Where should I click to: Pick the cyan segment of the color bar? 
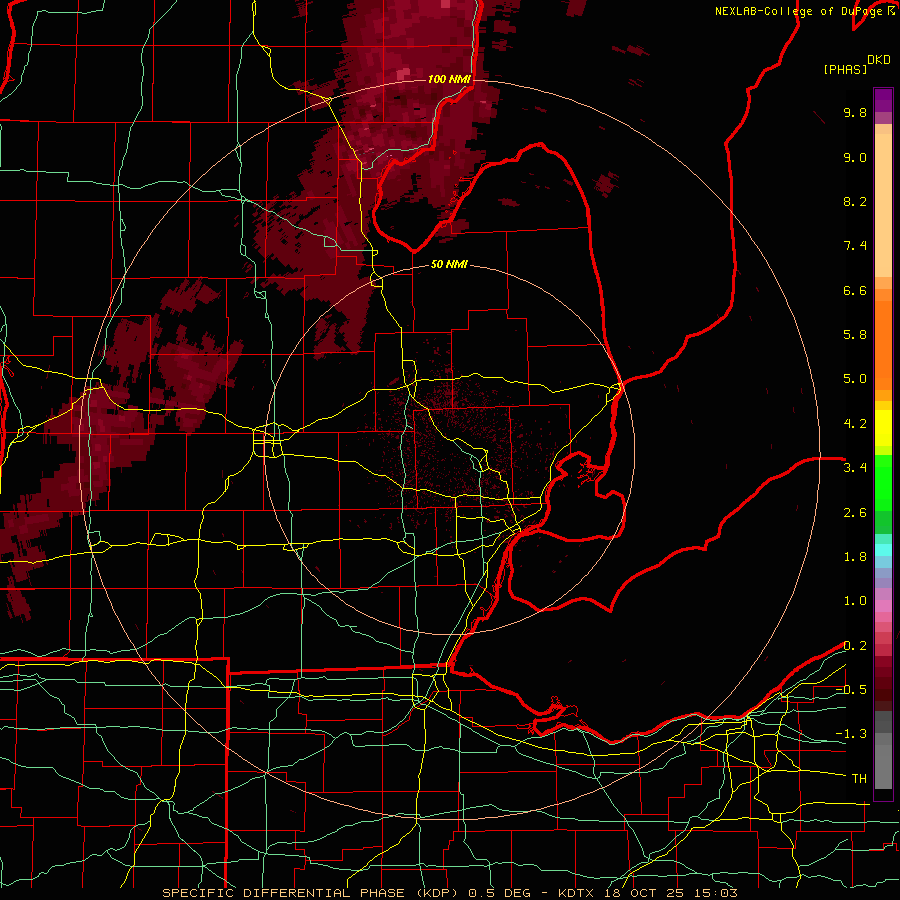883,550
